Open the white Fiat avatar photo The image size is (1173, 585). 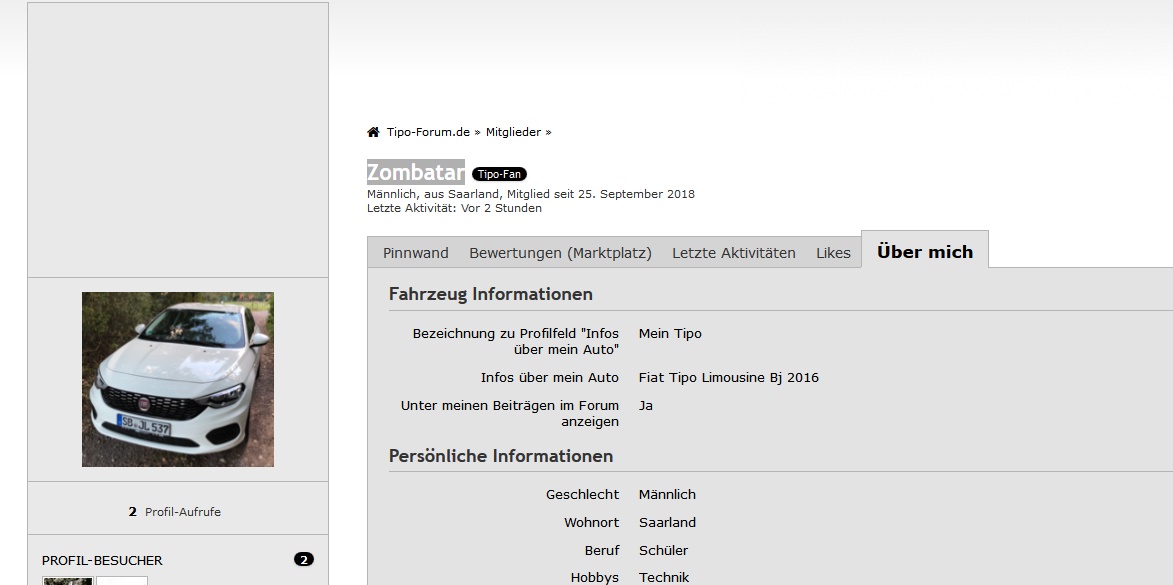click(x=178, y=379)
